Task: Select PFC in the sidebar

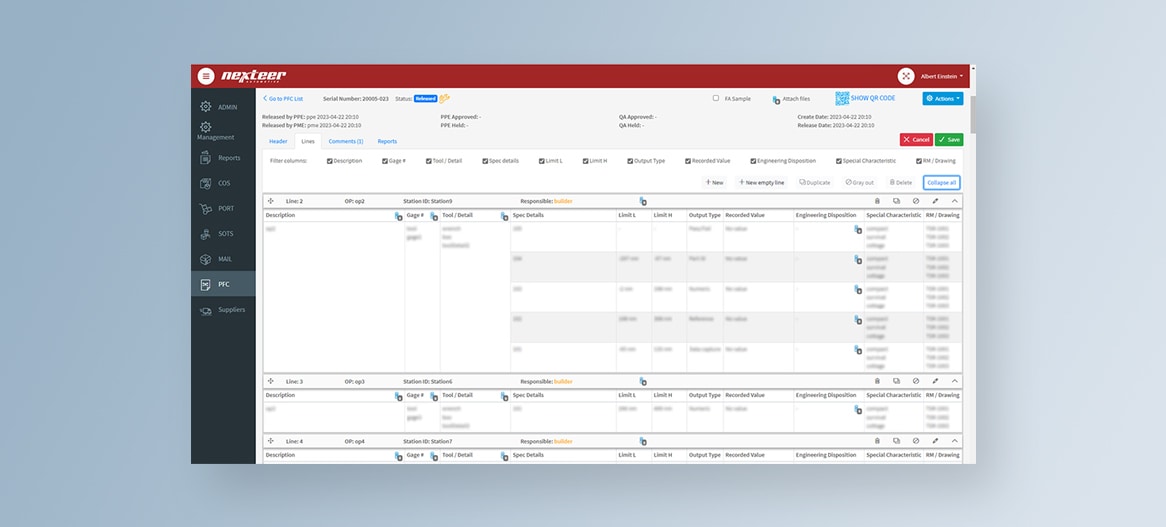Action: tap(223, 284)
